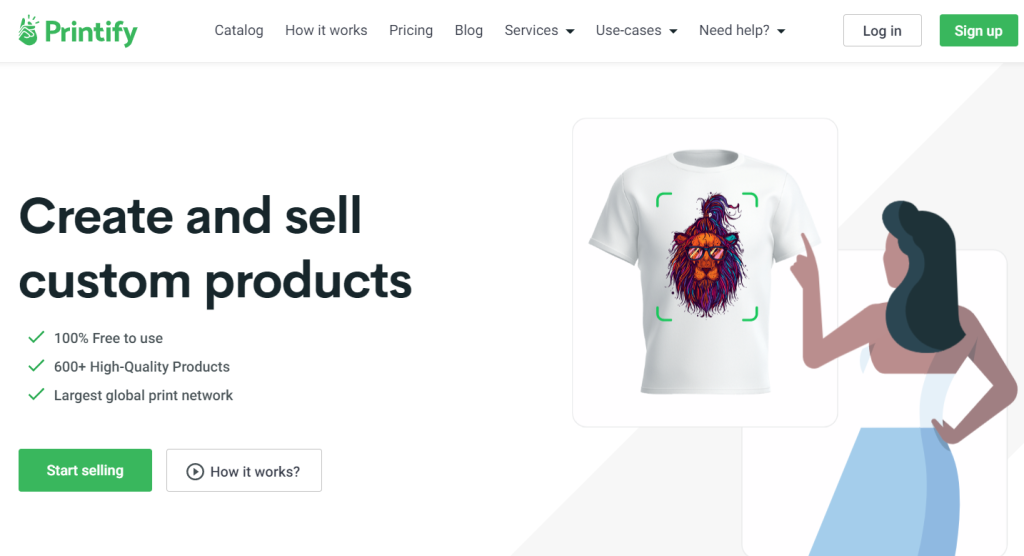The width and height of the screenshot is (1024, 556).
Task: Click the checkmark beside 100% Free to use
Action: [x=36, y=337]
